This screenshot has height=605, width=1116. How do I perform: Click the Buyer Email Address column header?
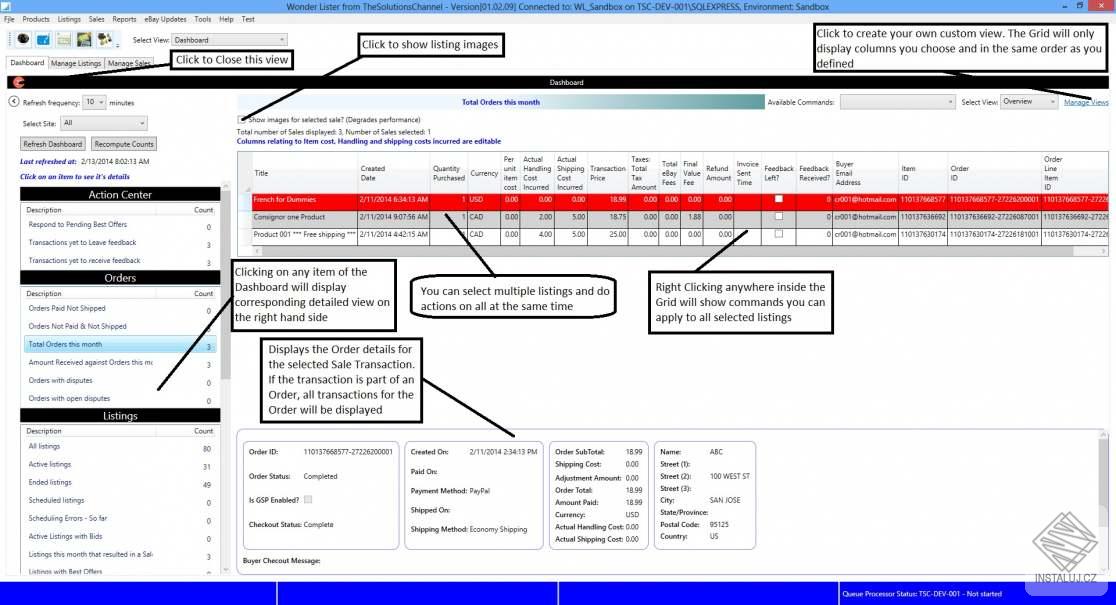pos(865,173)
